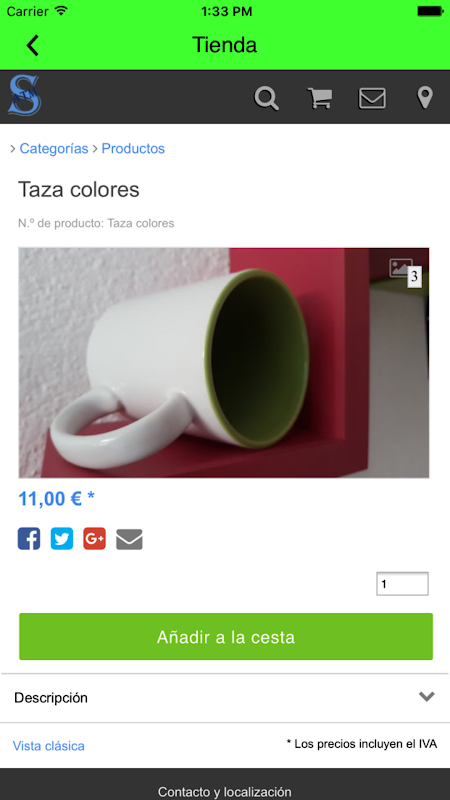450x800 pixels.
Task: Share product by email icon
Action: tap(129, 539)
